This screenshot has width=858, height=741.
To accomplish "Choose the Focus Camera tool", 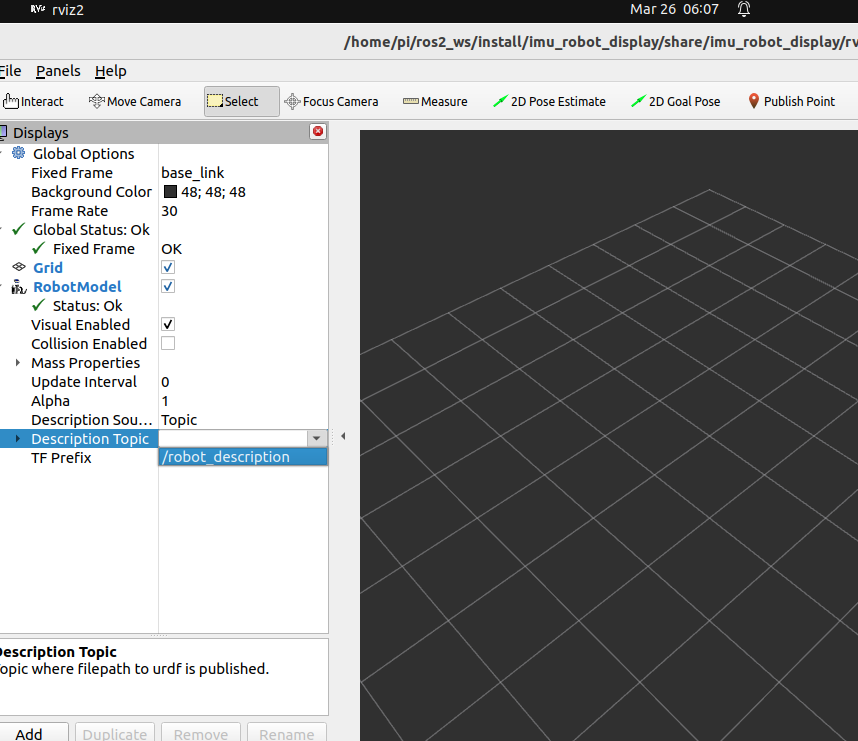I will pos(331,102).
